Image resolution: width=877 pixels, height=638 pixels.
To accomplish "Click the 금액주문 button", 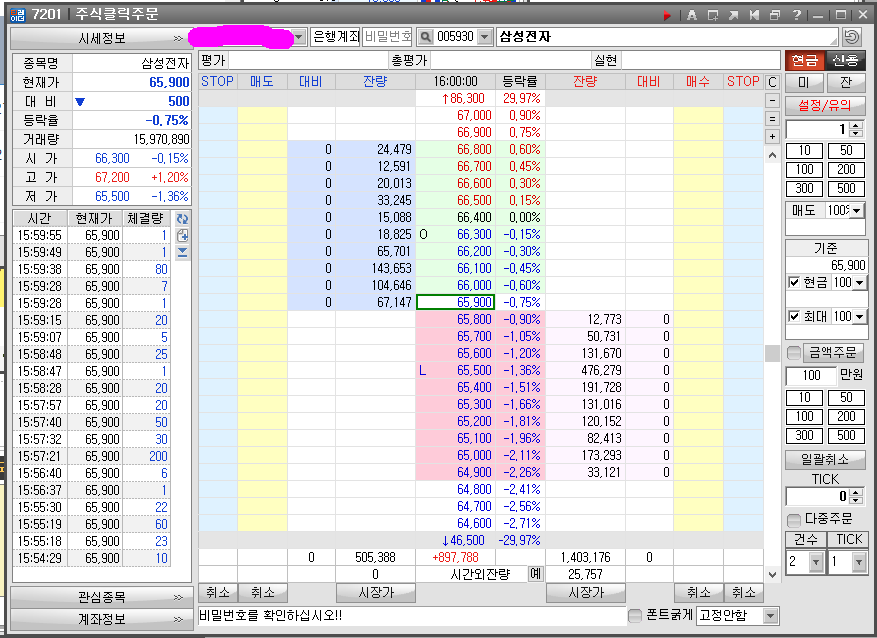I will (833, 353).
